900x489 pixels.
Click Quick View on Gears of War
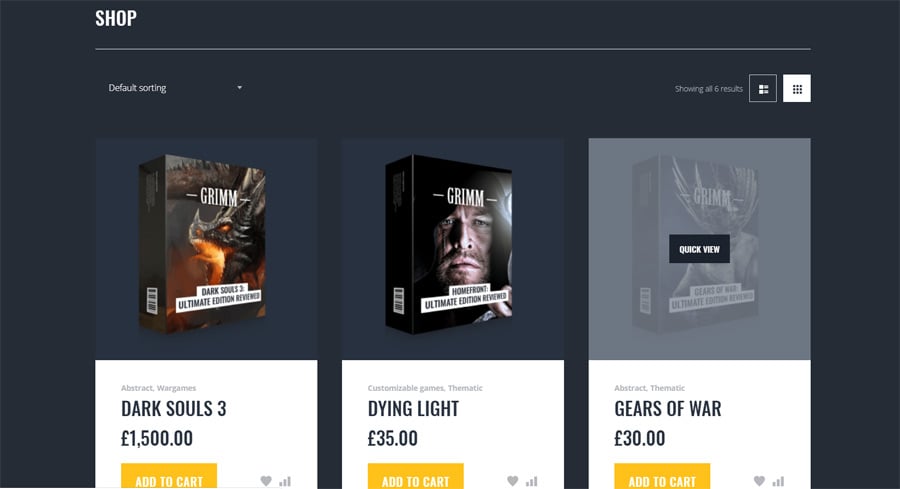(x=699, y=249)
